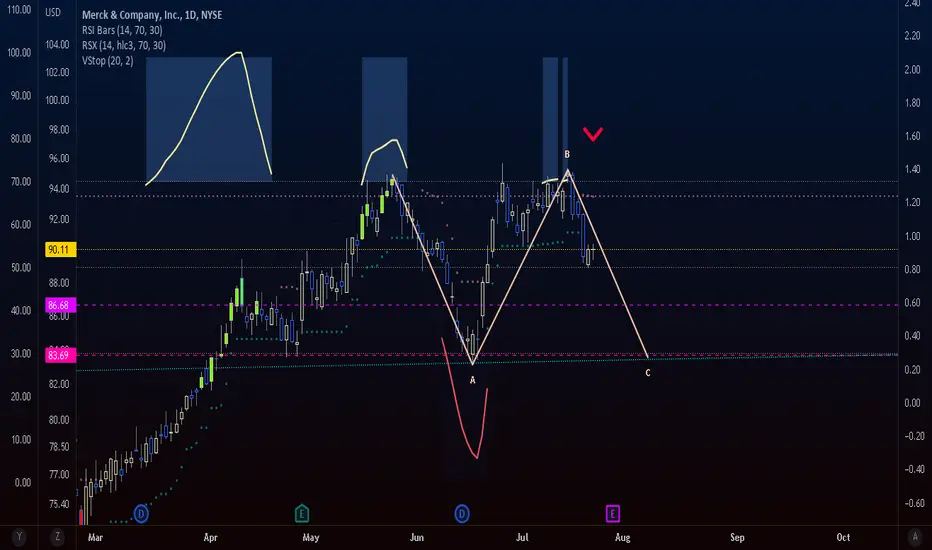Click the 50.00 value on left scale
Screen dimensions: 932x550
click(x=20, y=268)
